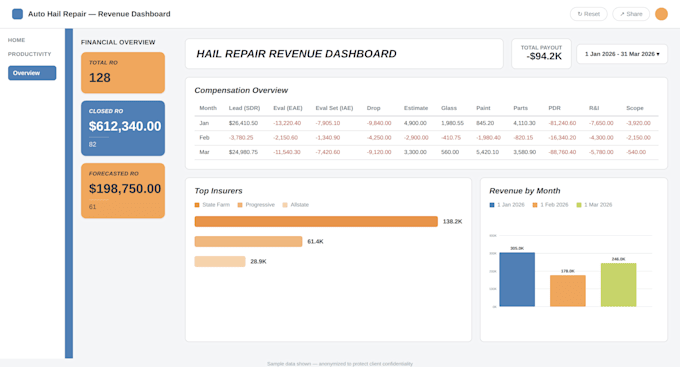Sort by Eval (EAE) column header
The height and width of the screenshot is (367, 680).
pyautogui.click(x=288, y=108)
